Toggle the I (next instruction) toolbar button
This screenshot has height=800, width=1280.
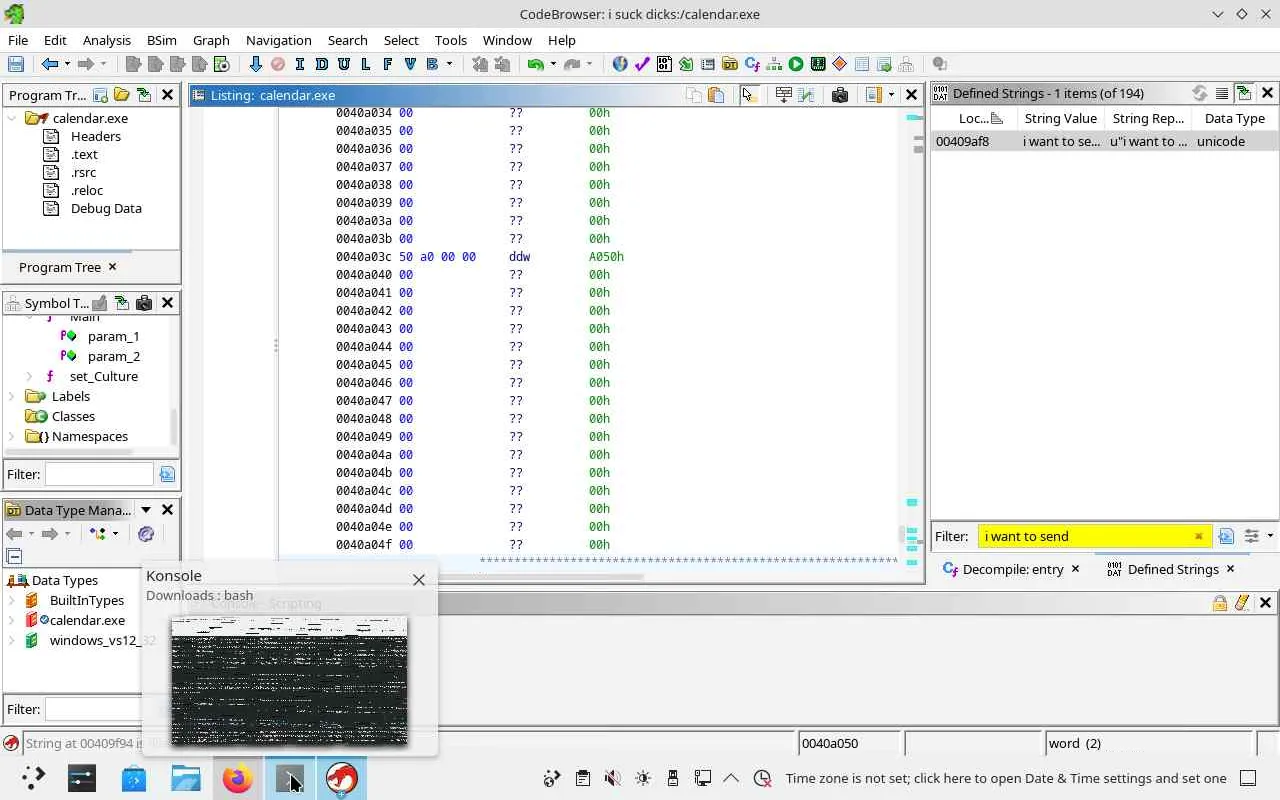pos(300,64)
